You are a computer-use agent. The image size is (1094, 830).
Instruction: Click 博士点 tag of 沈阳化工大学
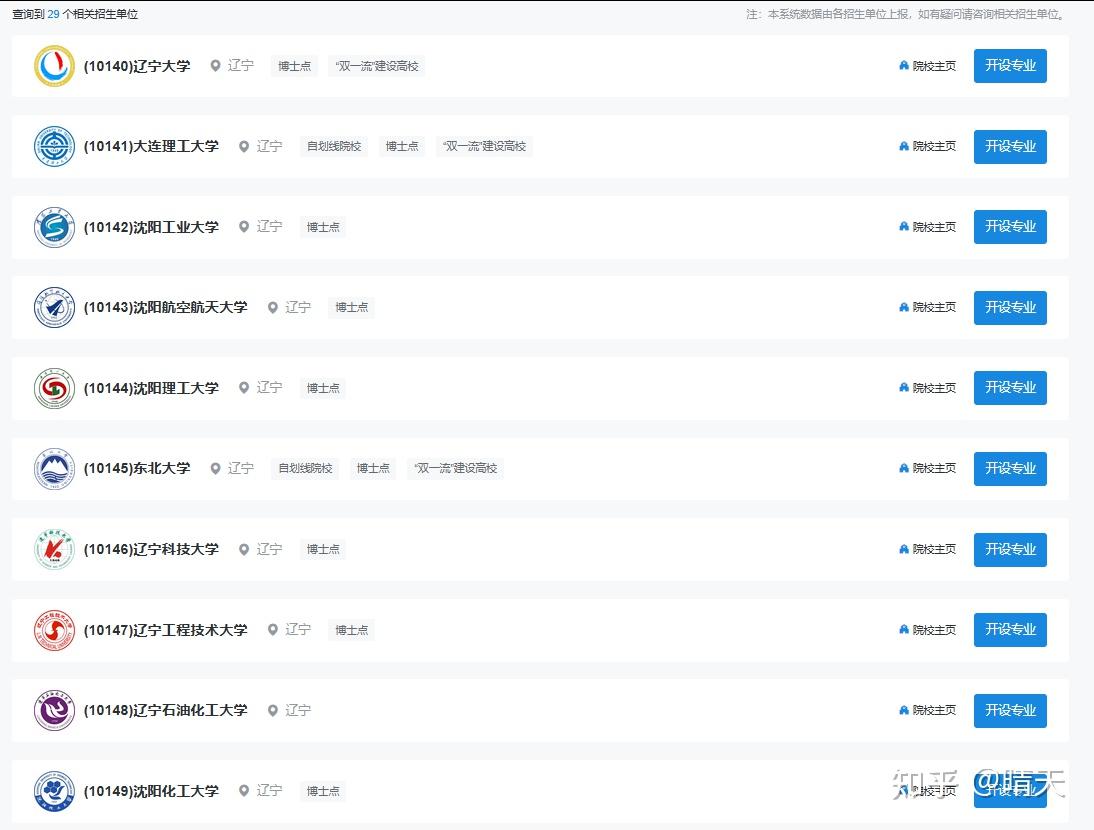coord(323,792)
